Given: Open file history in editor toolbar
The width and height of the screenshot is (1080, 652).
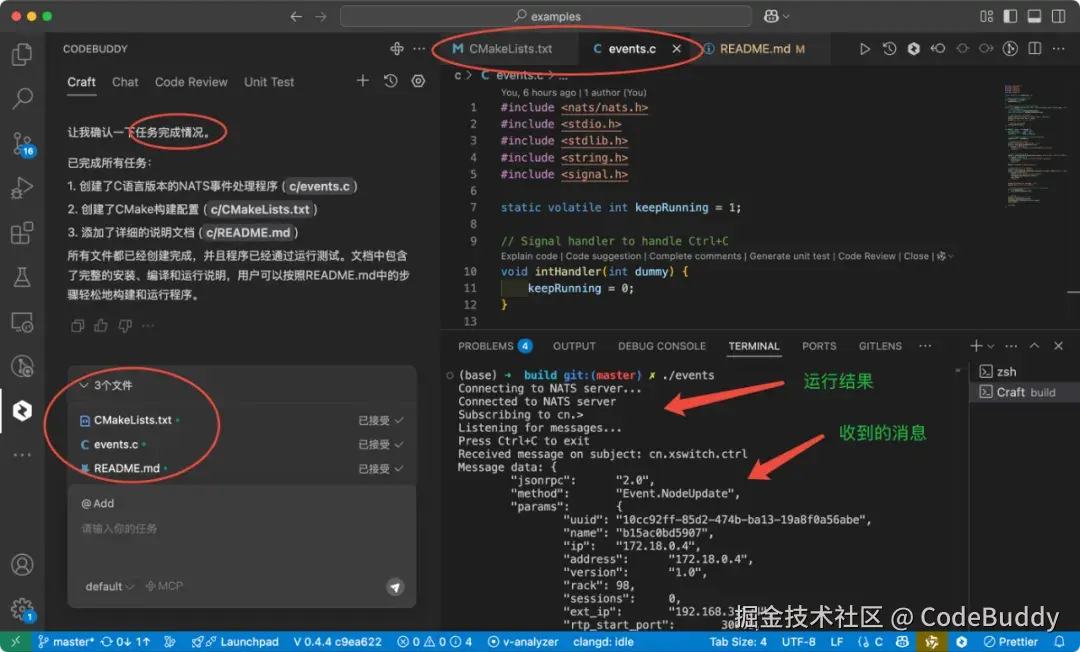Looking at the screenshot, I should tap(889, 49).
